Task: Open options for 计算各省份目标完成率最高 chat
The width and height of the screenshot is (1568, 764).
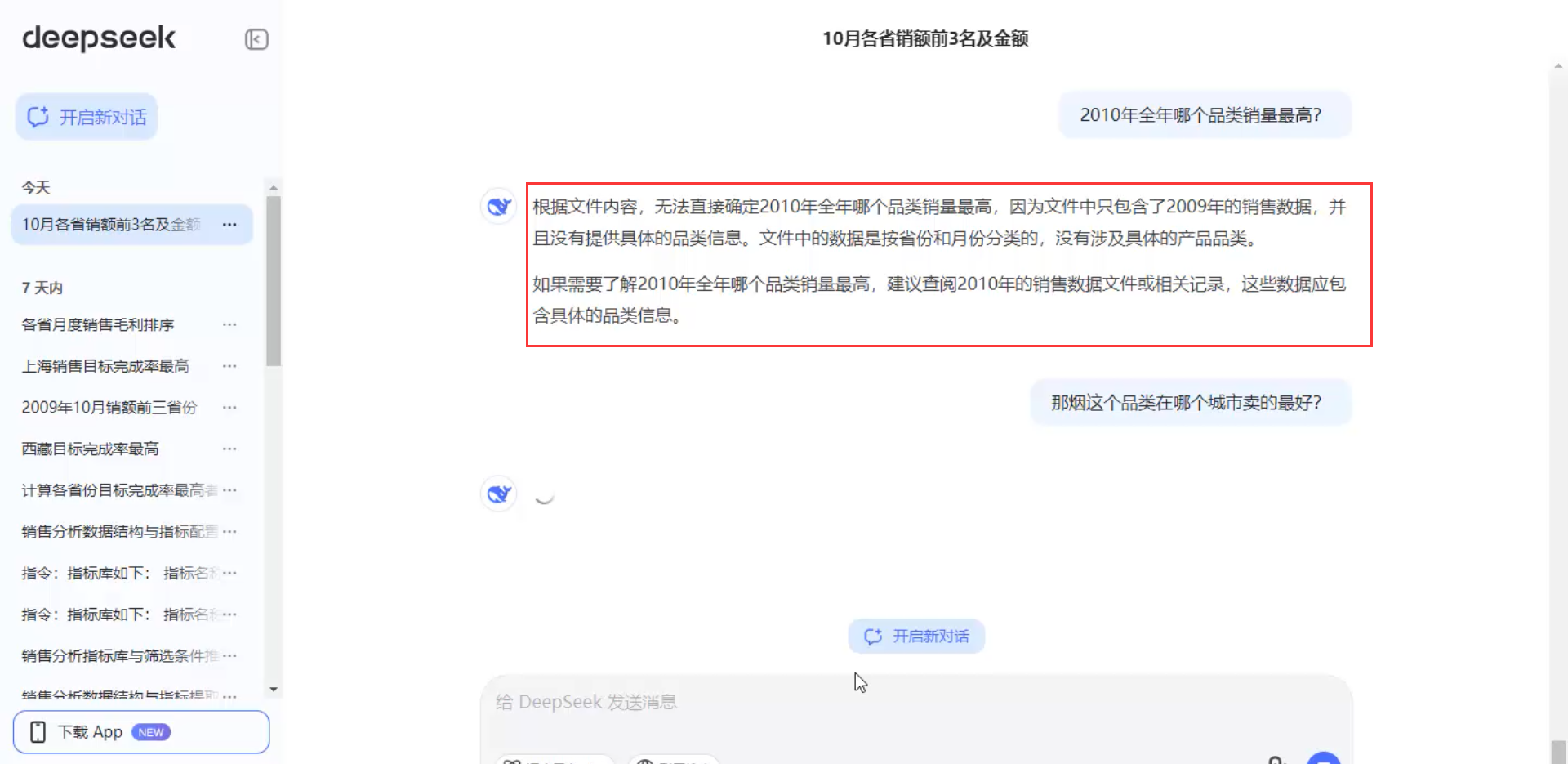Action: [x=229, y=490]
